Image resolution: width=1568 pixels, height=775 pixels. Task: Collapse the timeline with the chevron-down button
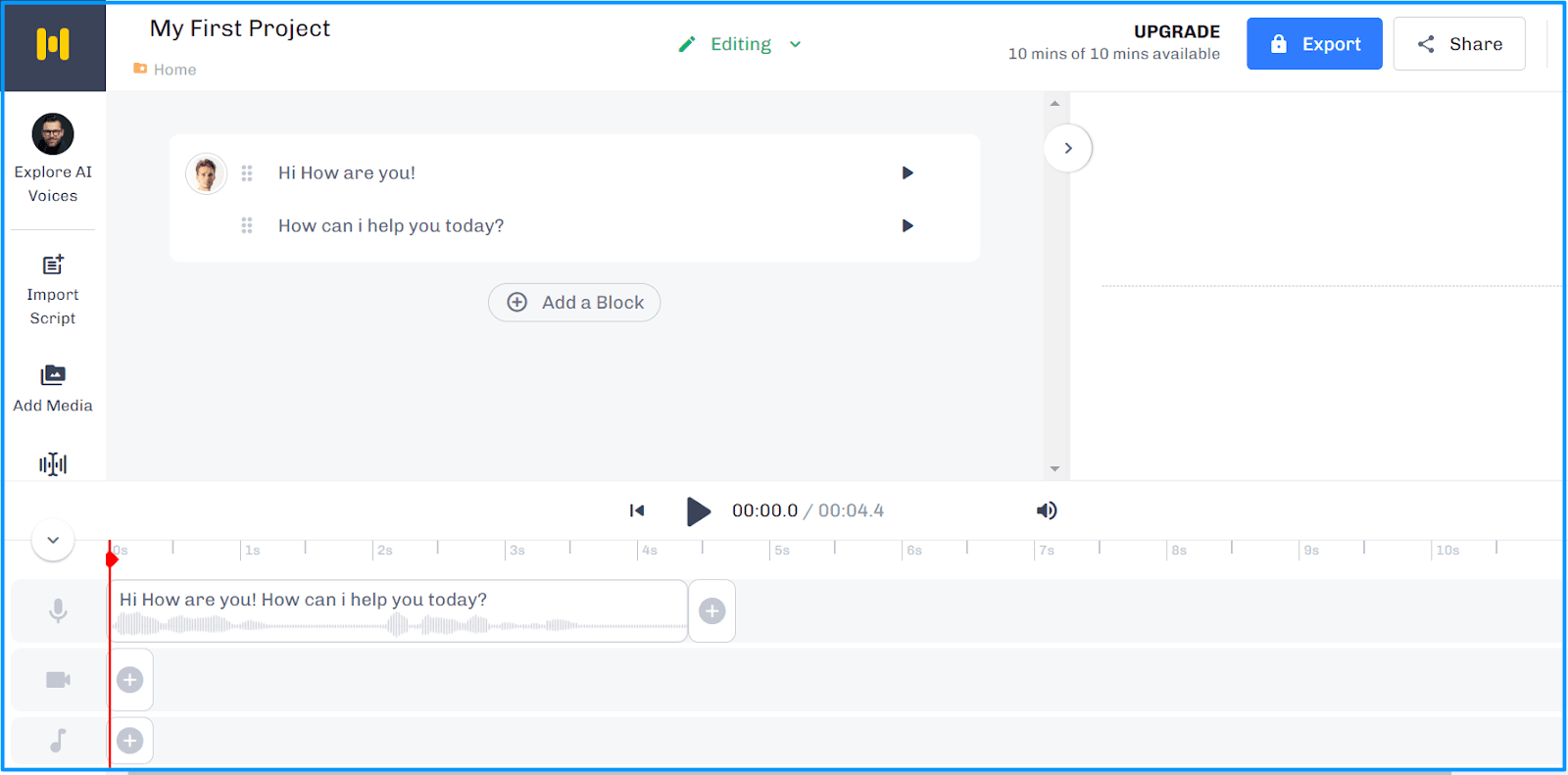coord(53,540)
